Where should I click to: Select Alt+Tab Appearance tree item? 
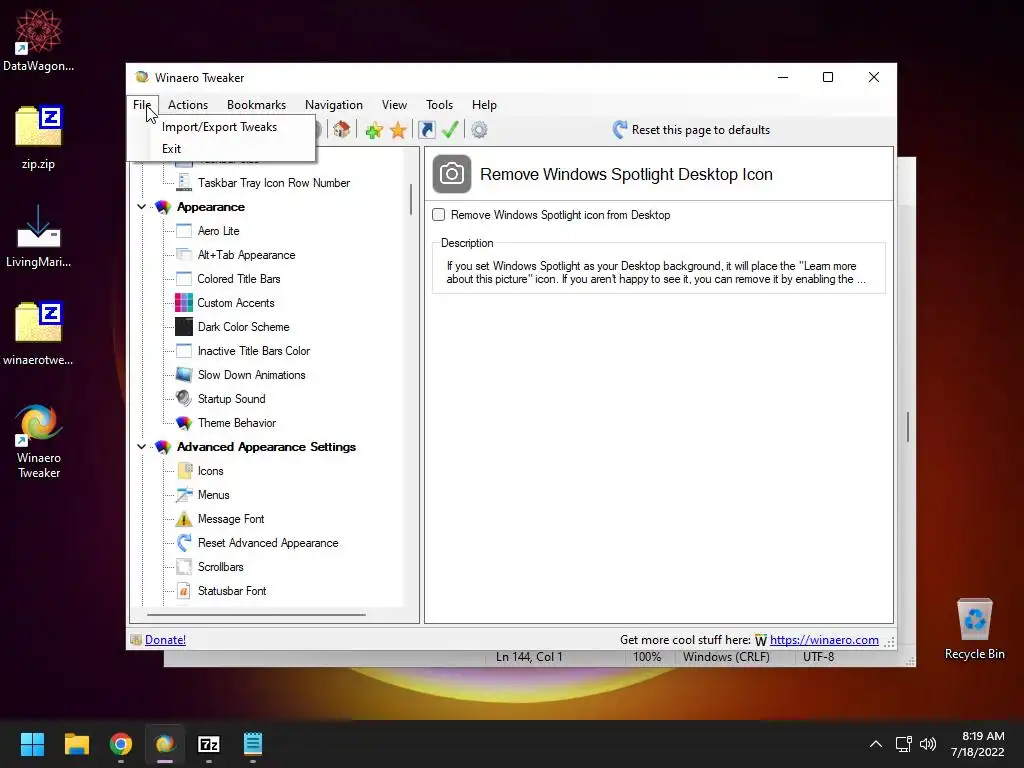coord(246,255)
